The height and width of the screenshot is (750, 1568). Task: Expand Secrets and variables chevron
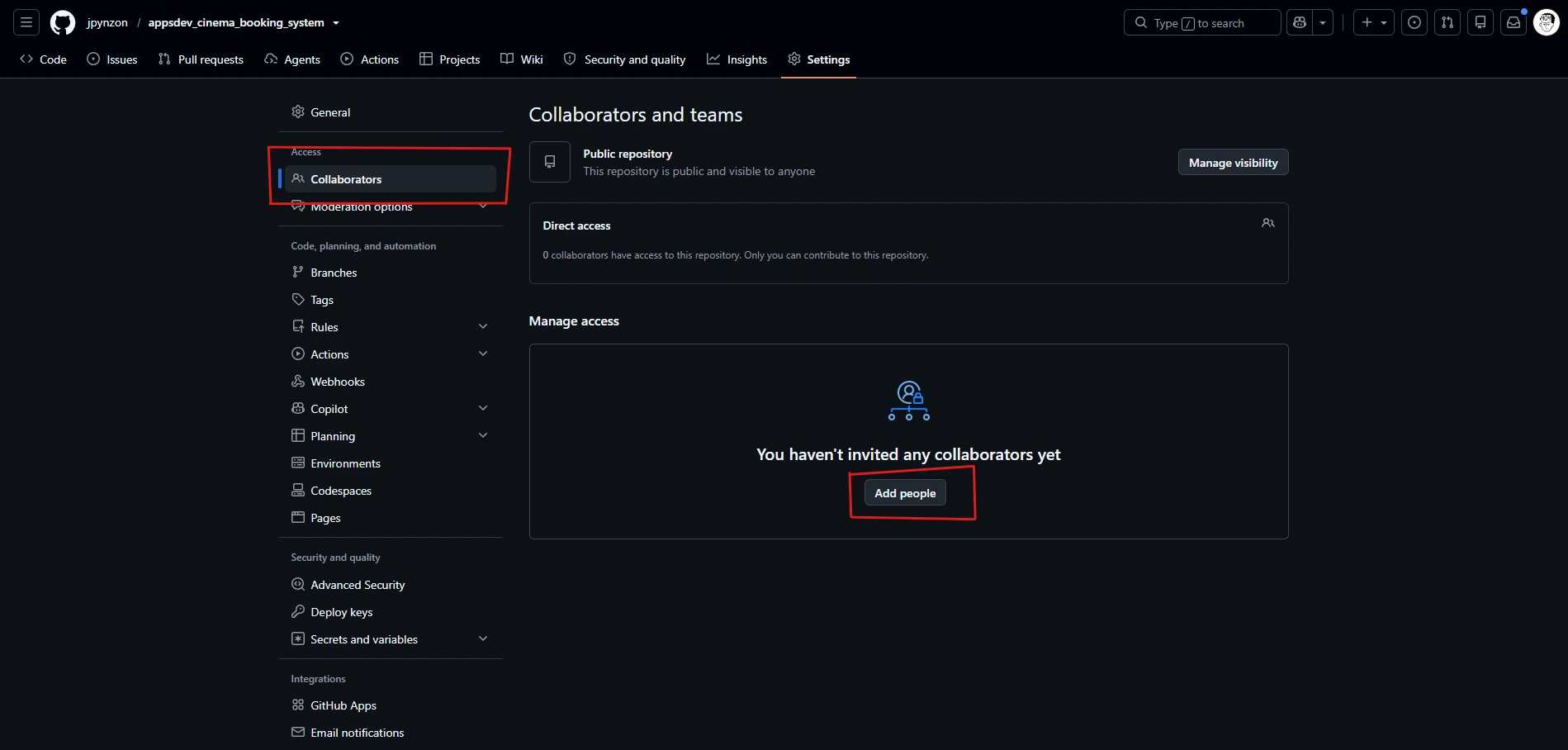coord(483,638)
